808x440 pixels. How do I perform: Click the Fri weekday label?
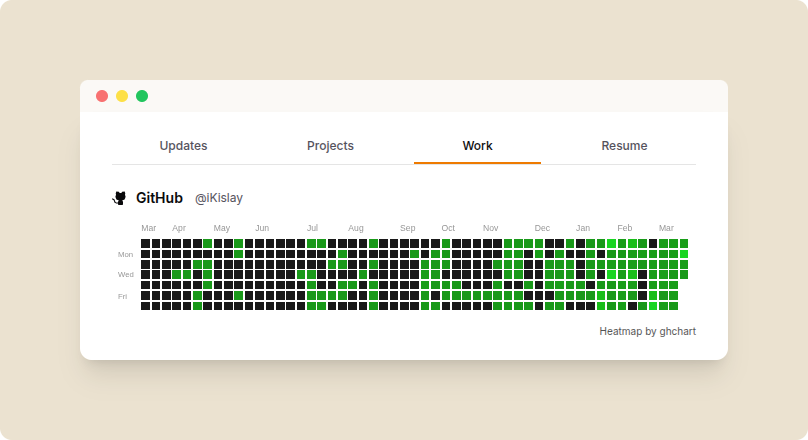[122, 296]
